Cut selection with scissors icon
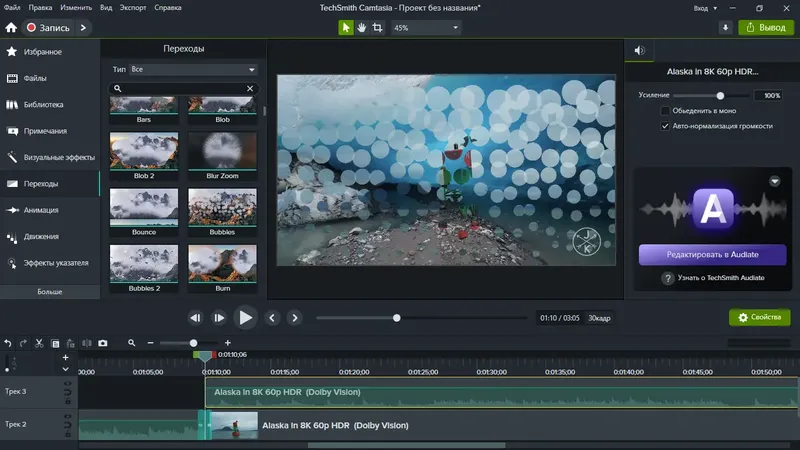Image resolution: width=800 pixels, height=450 pixels. 39,343
